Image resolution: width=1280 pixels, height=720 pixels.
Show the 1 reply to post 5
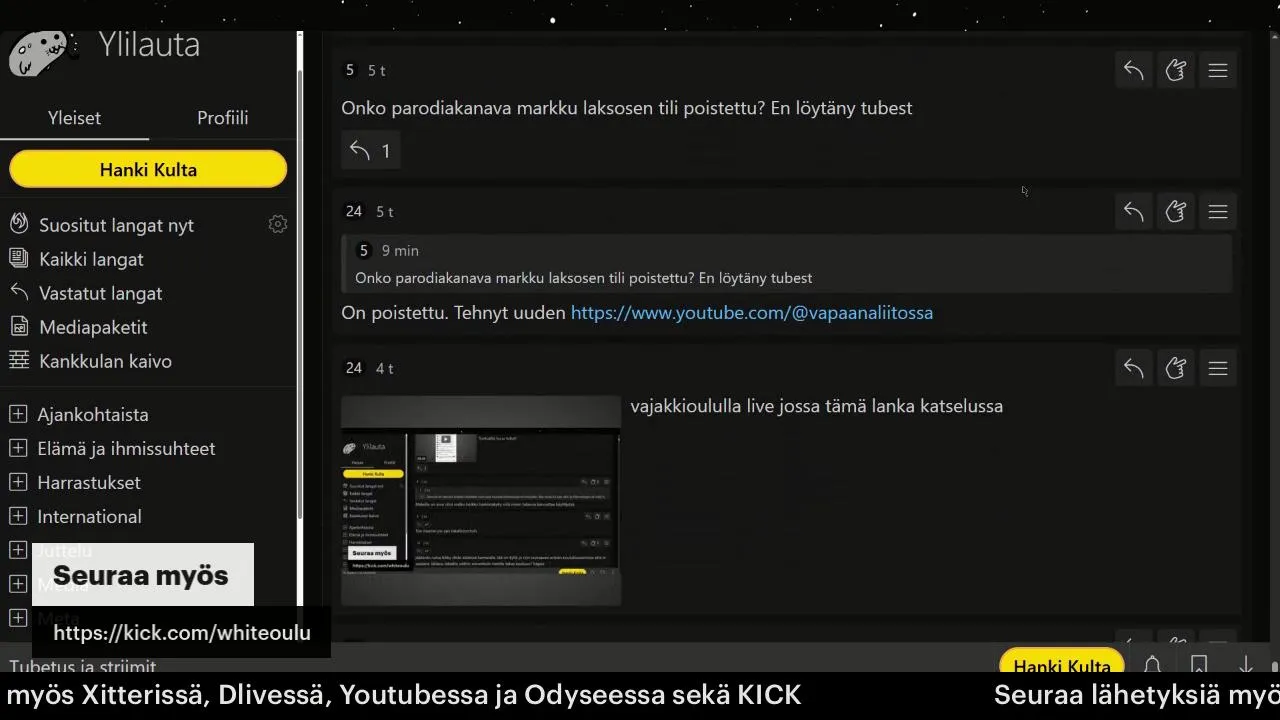tap(370, 150)
